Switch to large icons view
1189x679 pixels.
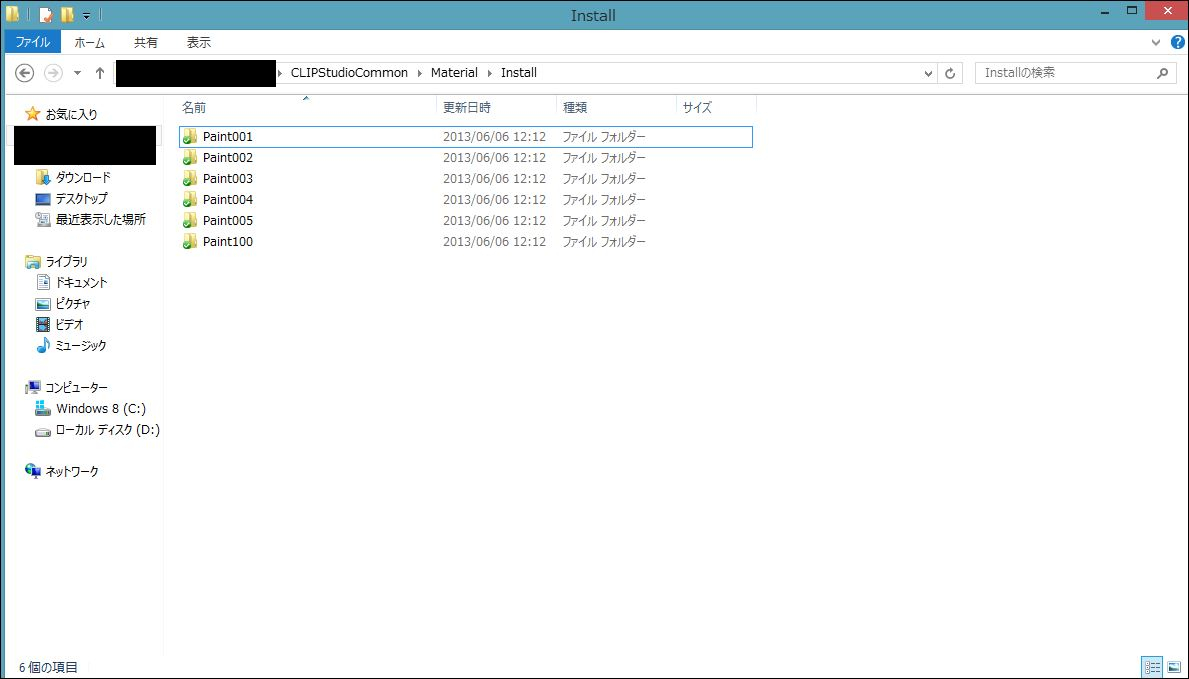pos(1173,668)
